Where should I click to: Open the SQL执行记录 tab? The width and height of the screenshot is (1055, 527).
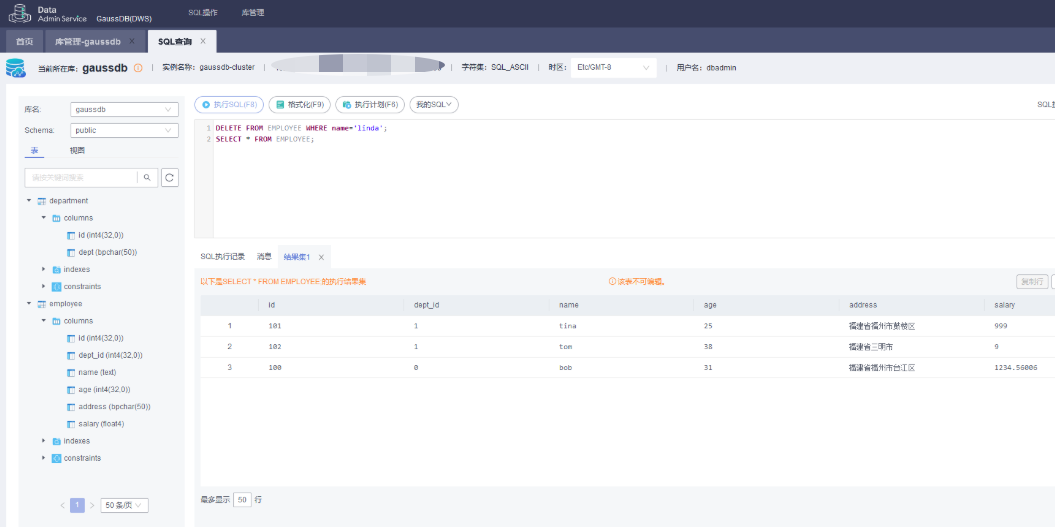pyautogui.click(x=223, y=257)
